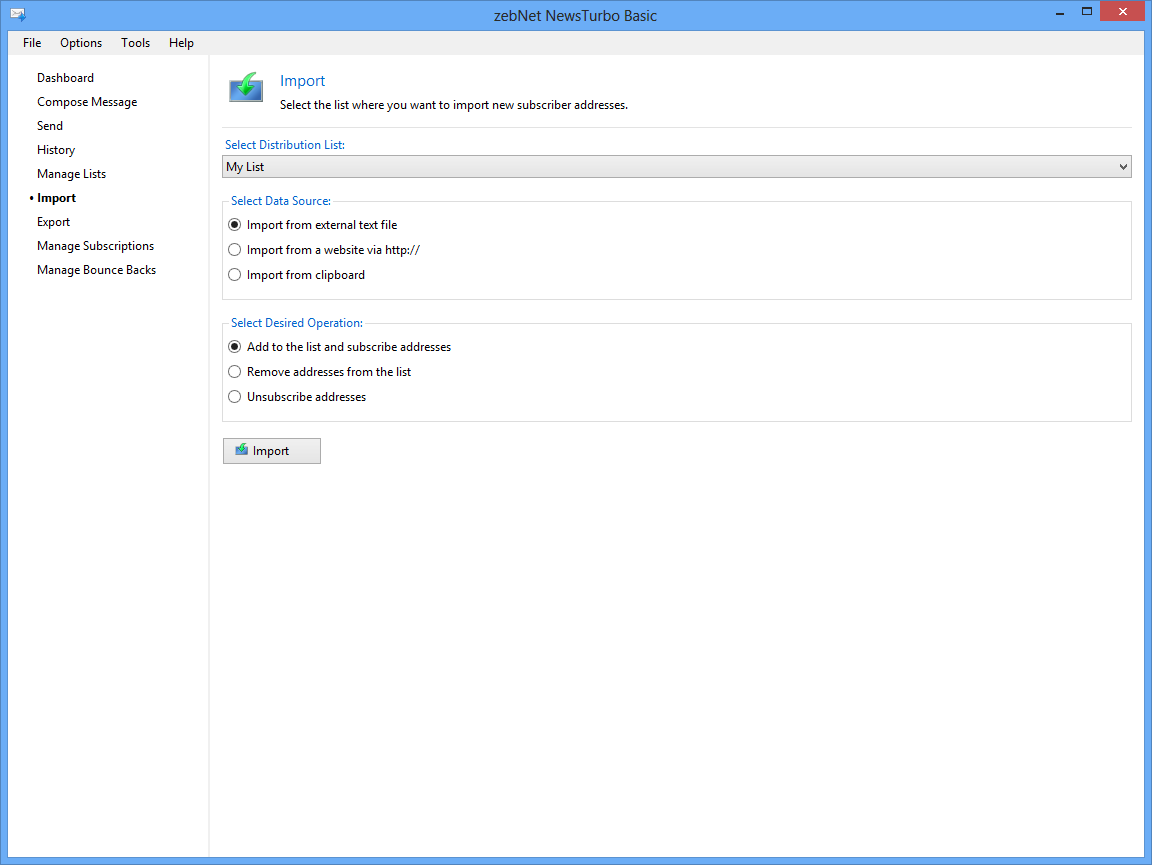Open Manage Lists section
This screenshot has height=865, width=1152.
71,174
